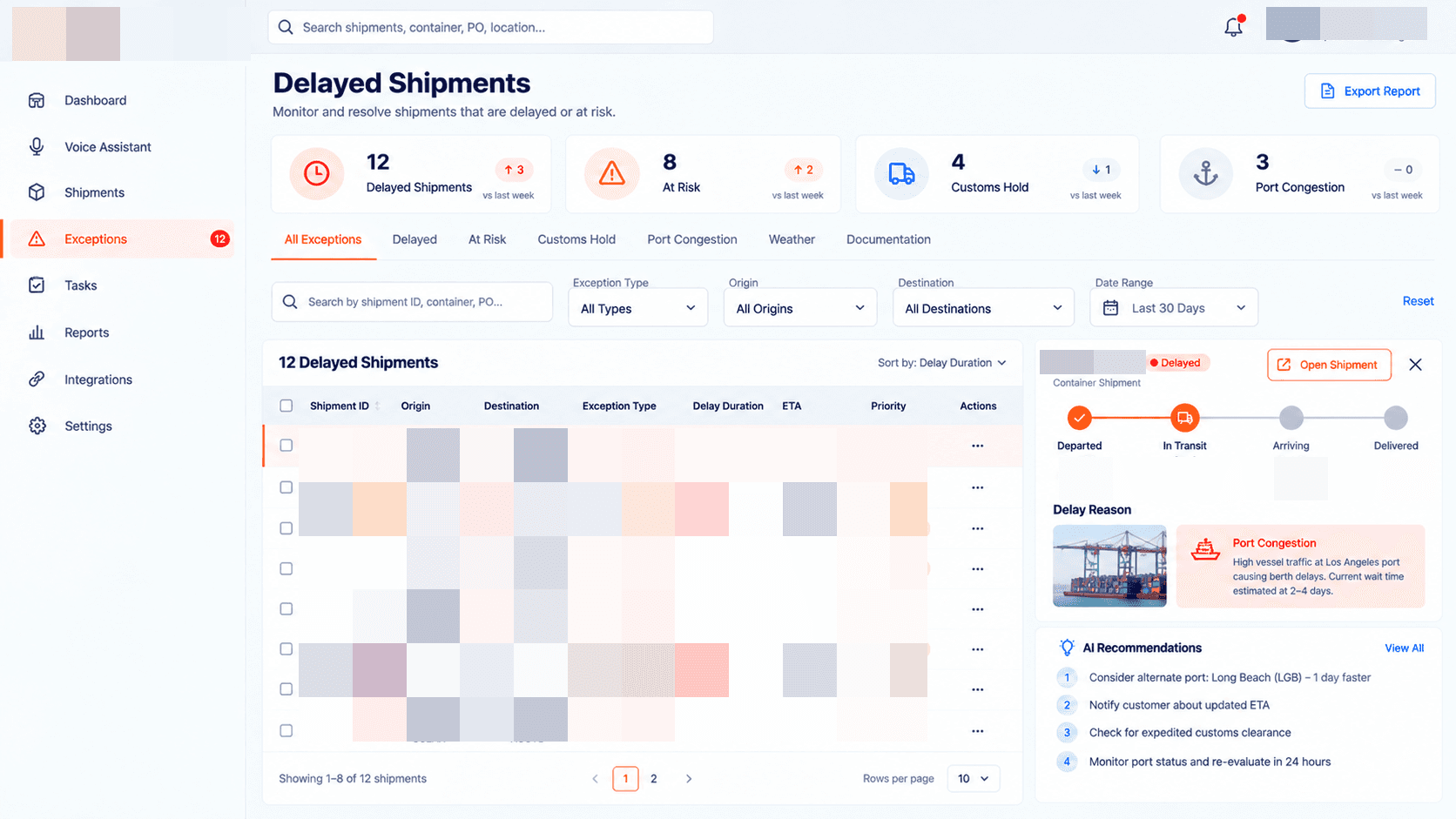
Task: Open the All Origins dropdown
Action: point(799,308)
